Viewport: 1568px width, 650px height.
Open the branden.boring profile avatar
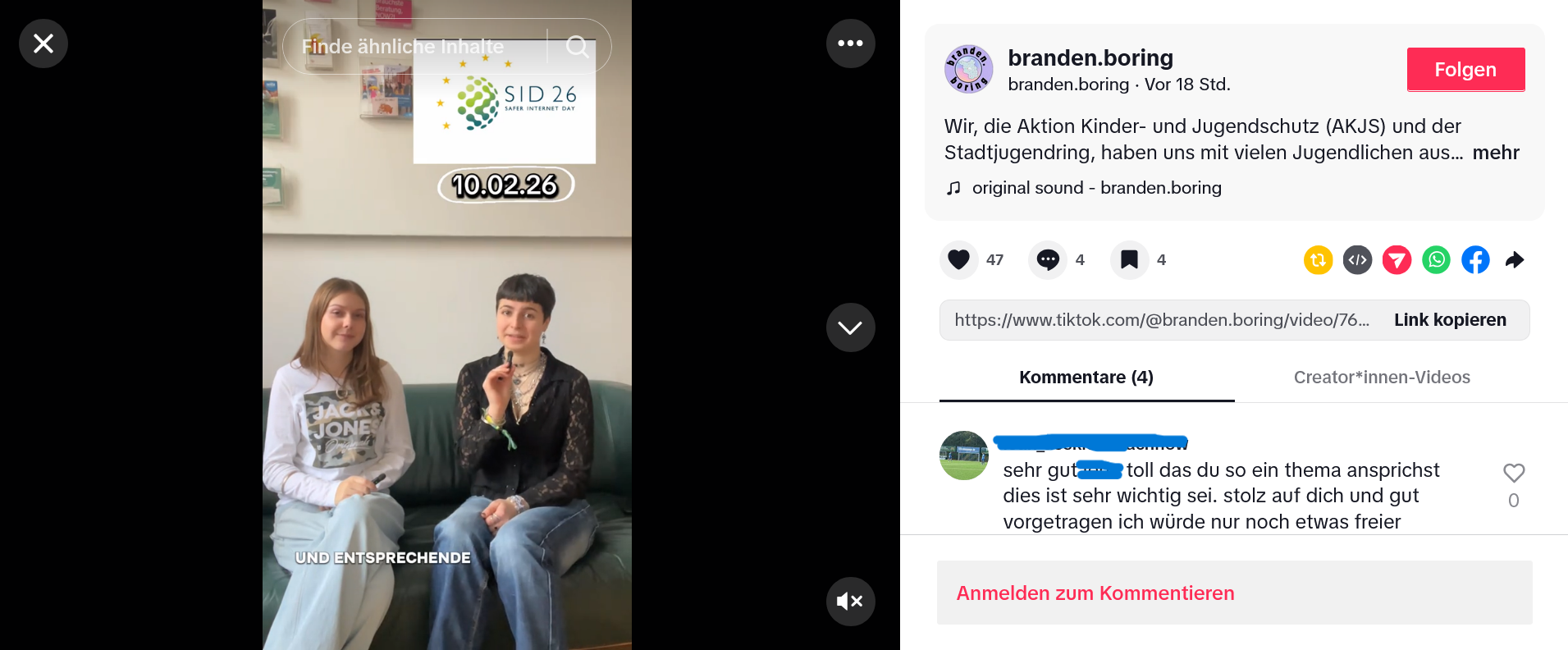tap(968, 69)
